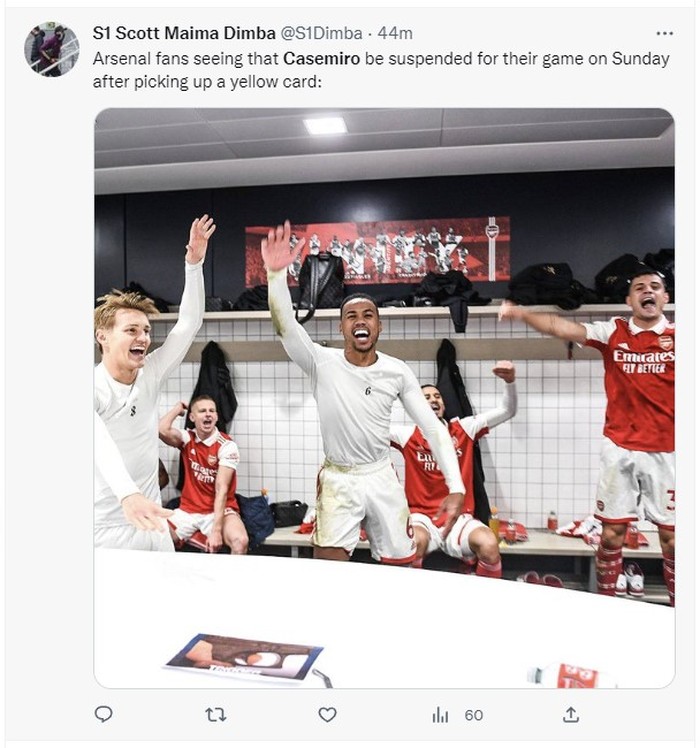Open the three-dot more options menu

click(664, 34)
